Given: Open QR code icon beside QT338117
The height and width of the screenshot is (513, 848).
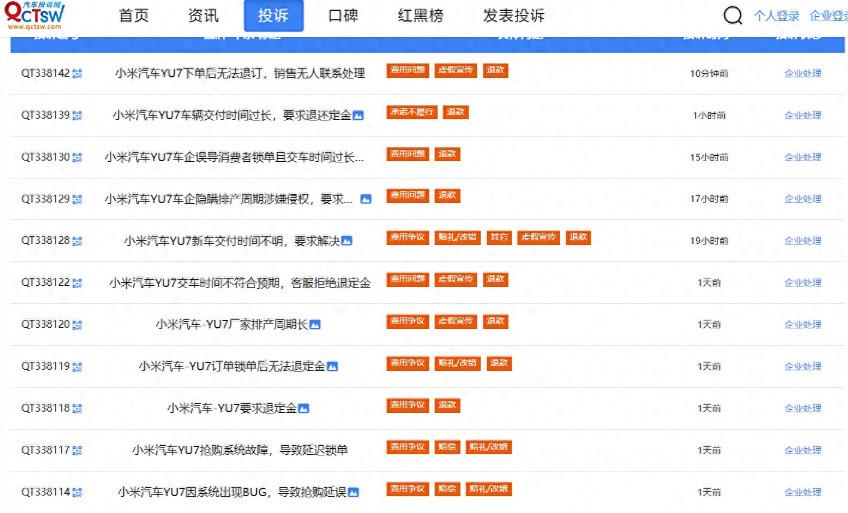Looking at the screenshot, I should tap(77, 450).
